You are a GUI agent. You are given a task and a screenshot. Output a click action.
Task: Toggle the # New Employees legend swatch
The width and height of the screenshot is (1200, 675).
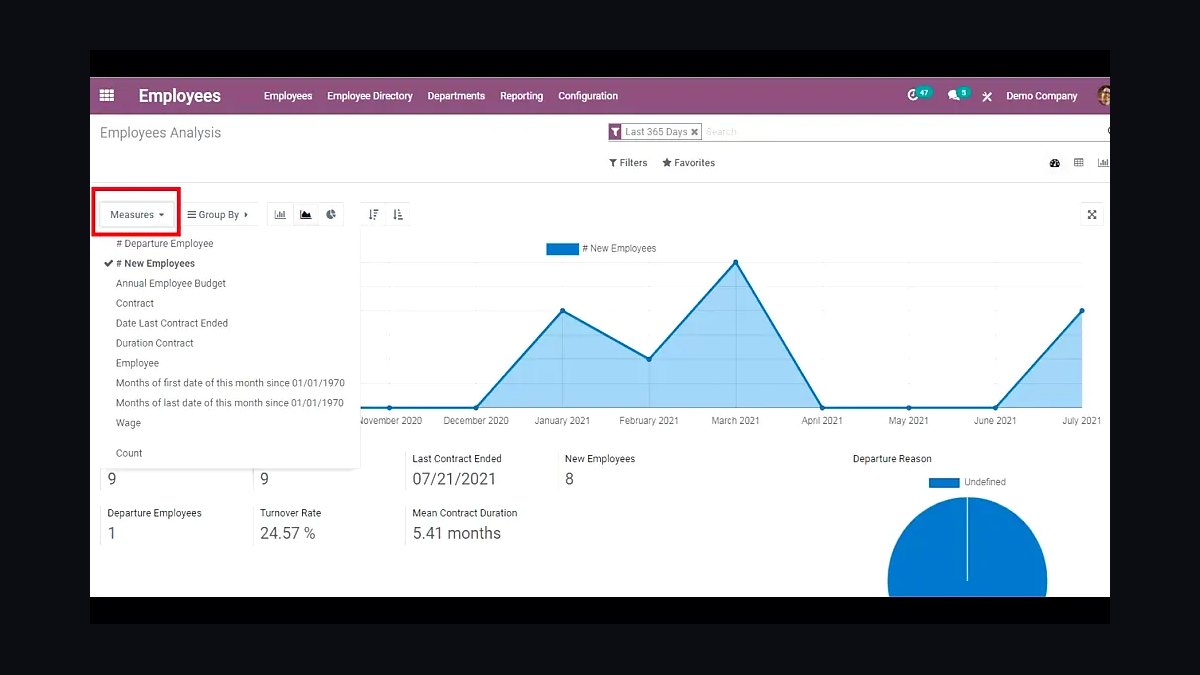(562, 249)
